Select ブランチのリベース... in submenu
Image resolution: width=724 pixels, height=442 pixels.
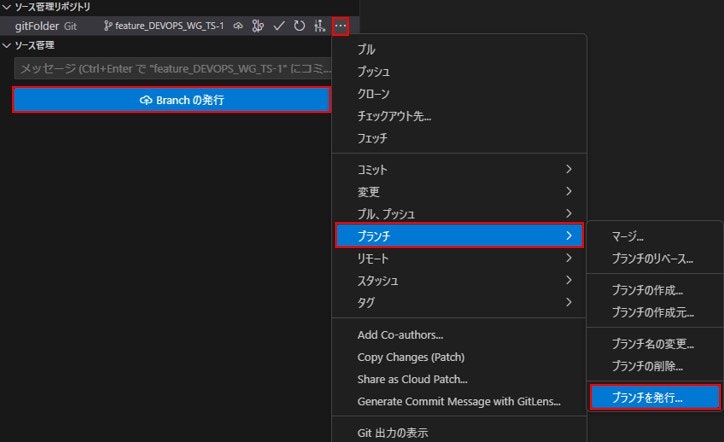(x=655, y=259)
